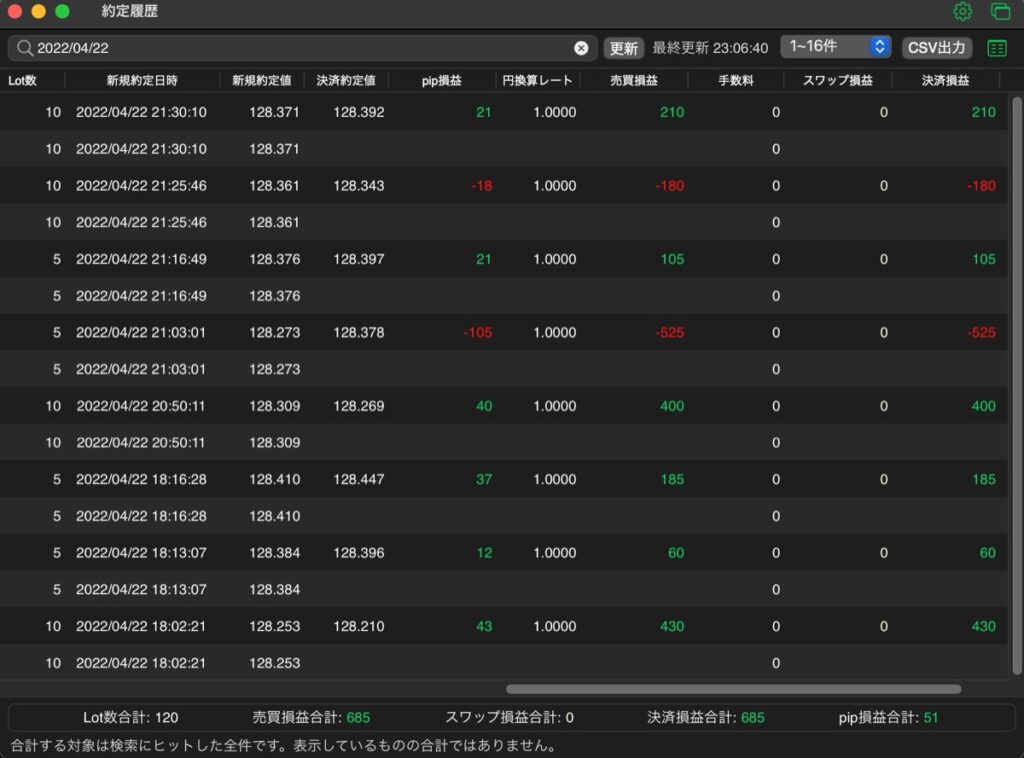Open the 1~16件 page range dropdown
Screen dimensions: 1024x758
coord(835,46)
